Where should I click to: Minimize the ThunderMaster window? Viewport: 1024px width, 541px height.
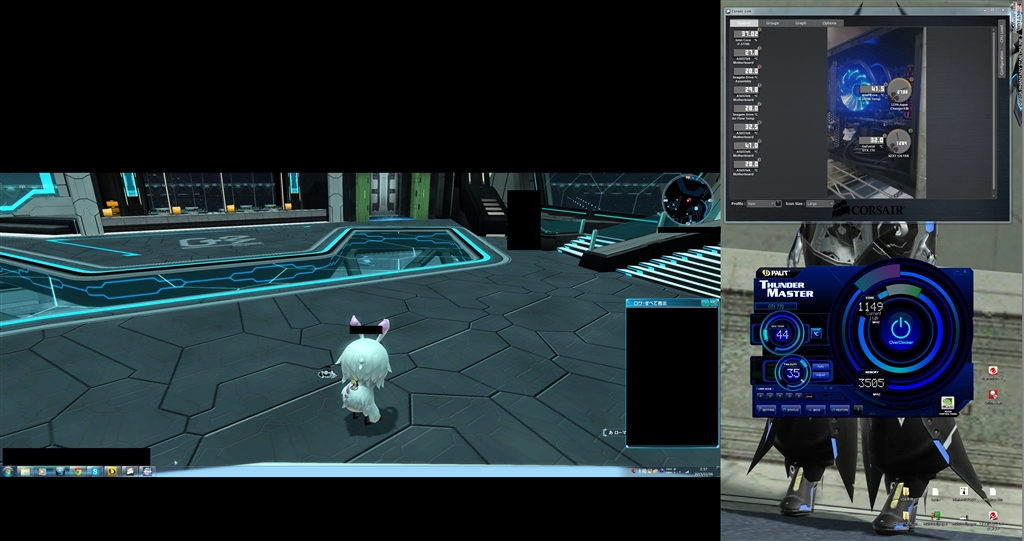tap(957, 271)
